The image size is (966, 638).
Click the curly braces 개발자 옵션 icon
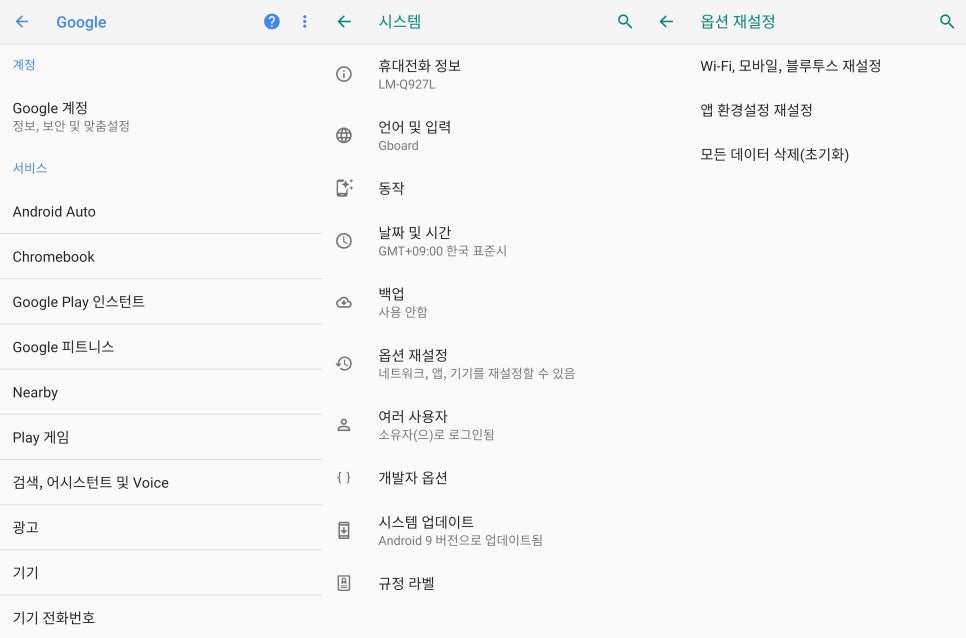point(344,477)
